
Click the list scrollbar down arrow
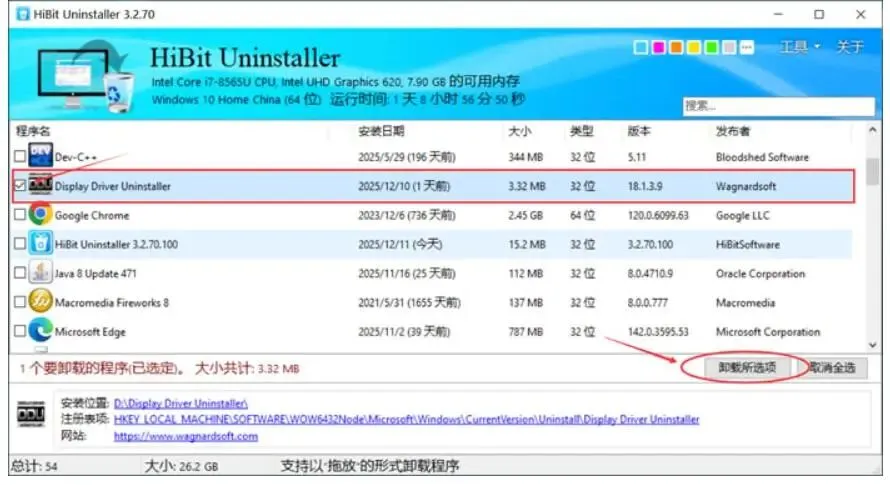pos(872,345)
